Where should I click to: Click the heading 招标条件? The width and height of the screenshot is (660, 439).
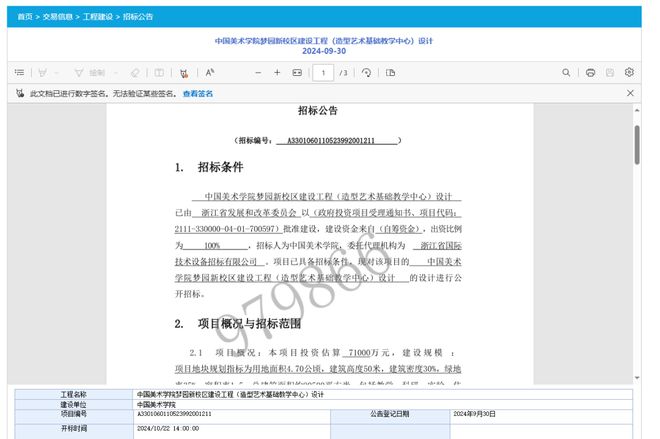coord(221,167)
